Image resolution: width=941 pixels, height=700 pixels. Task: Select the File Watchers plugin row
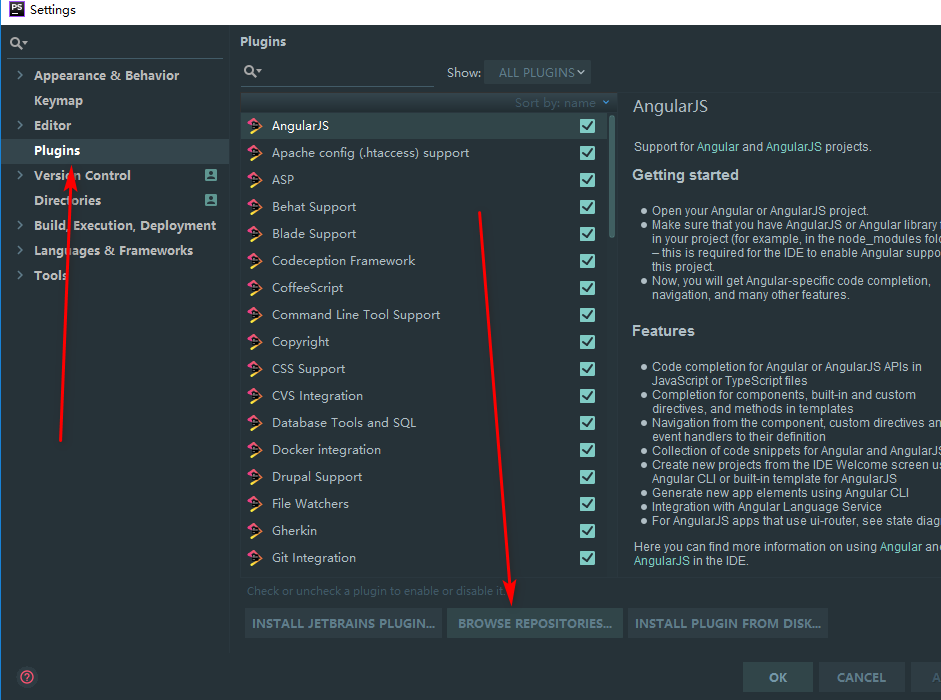424,504
